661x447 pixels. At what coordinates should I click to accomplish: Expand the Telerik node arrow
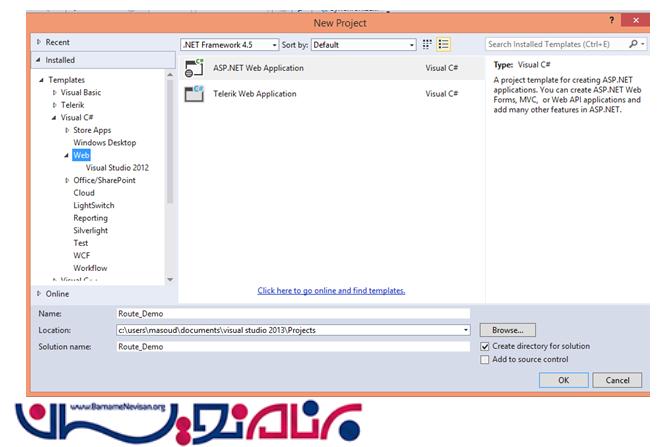pyautogui.click(x=54, y=105)
